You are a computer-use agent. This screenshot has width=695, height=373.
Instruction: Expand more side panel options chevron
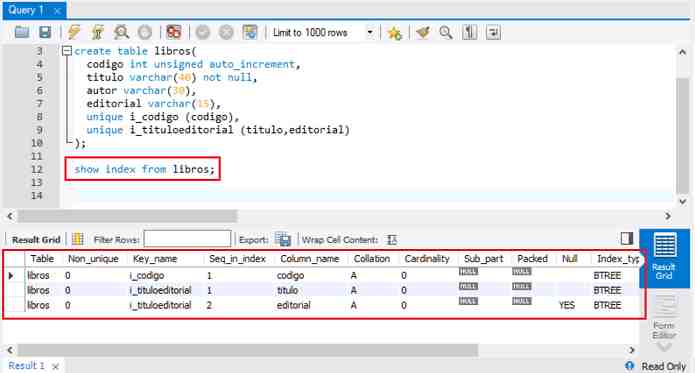click(664, 346)
